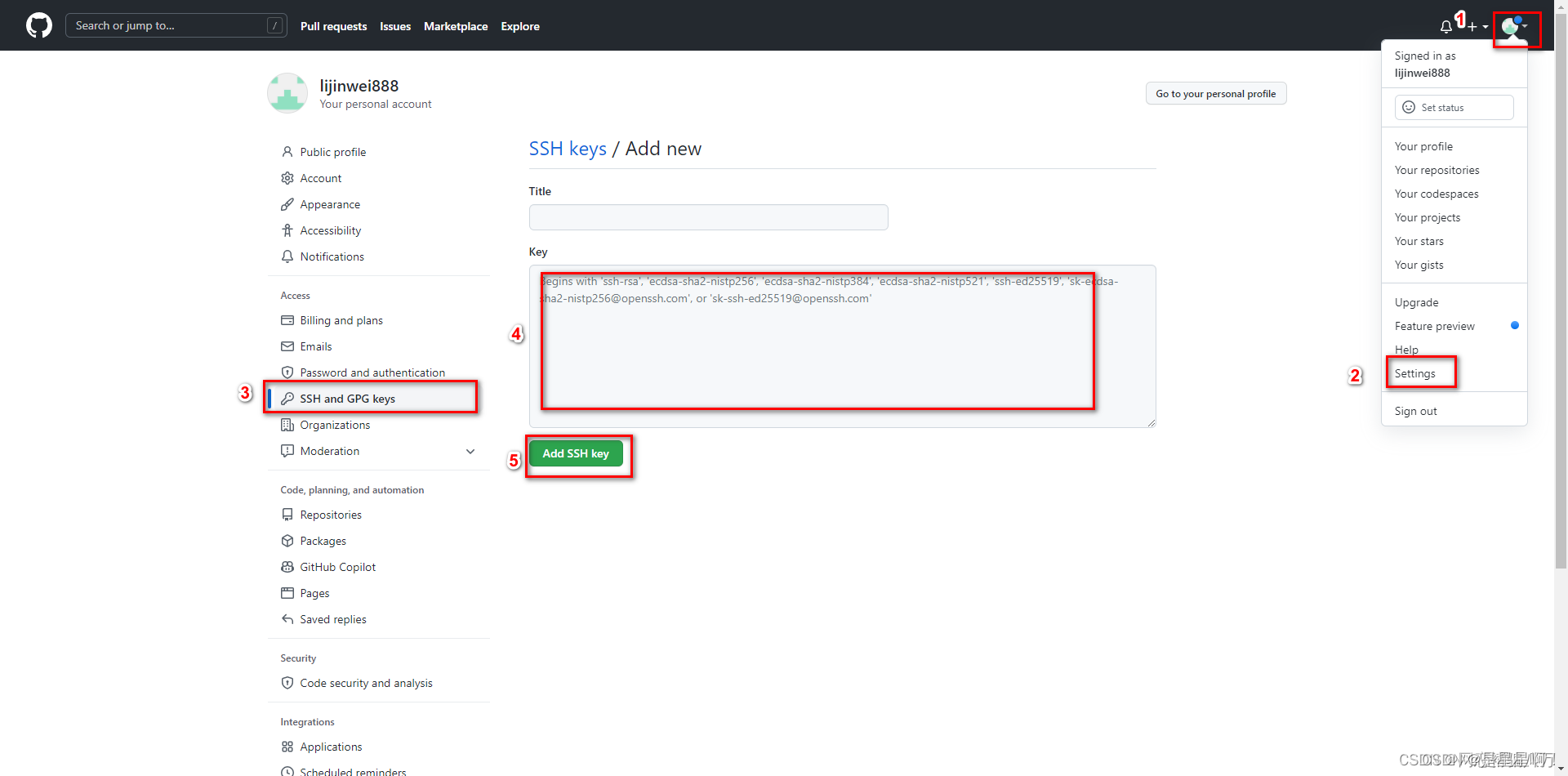
Task: Click the Saved replies arrow icon
Action: point(287,619)
